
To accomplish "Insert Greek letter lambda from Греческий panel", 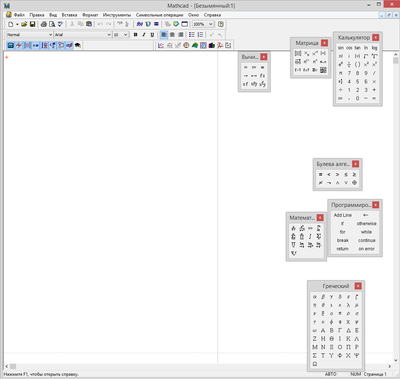I will [348, 305].
